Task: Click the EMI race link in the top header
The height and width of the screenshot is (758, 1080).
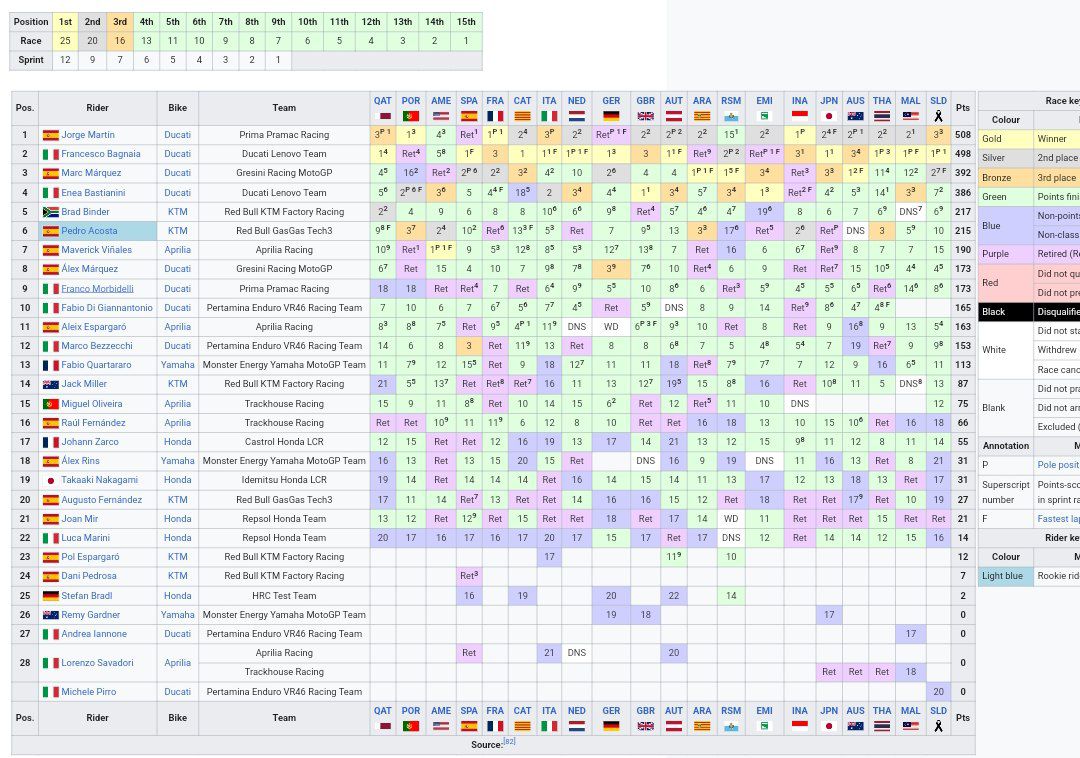Action: coord(764,101)
